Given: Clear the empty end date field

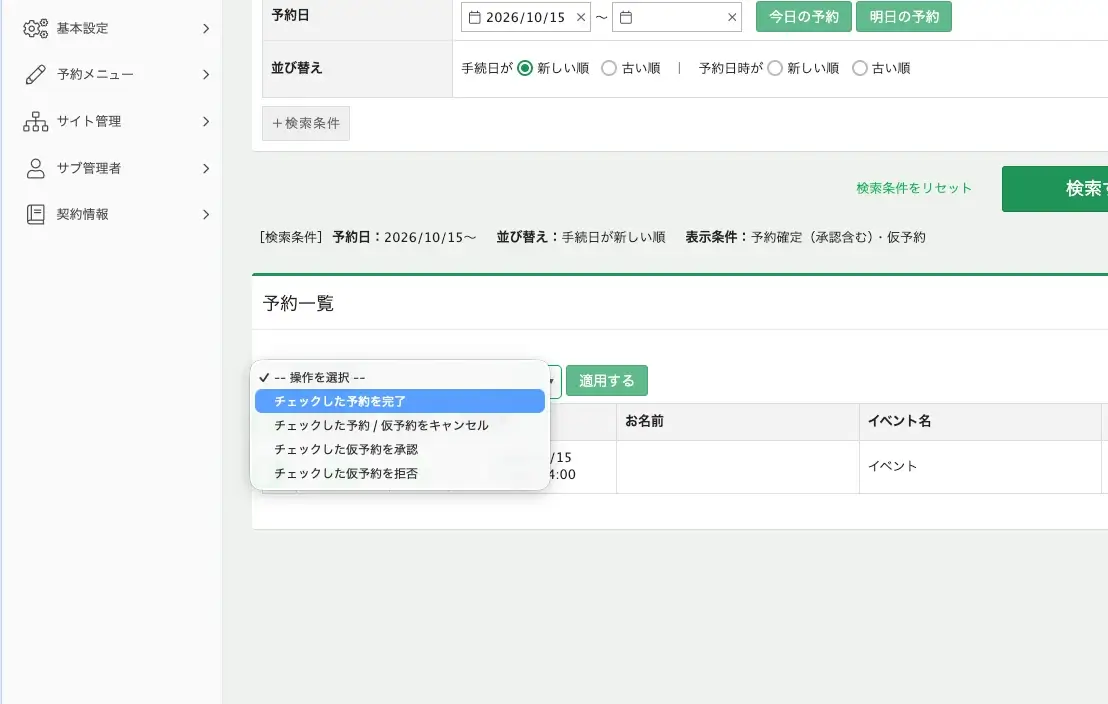Looking at the screenshot, I should pyautogui.click(x=732, y=18).
